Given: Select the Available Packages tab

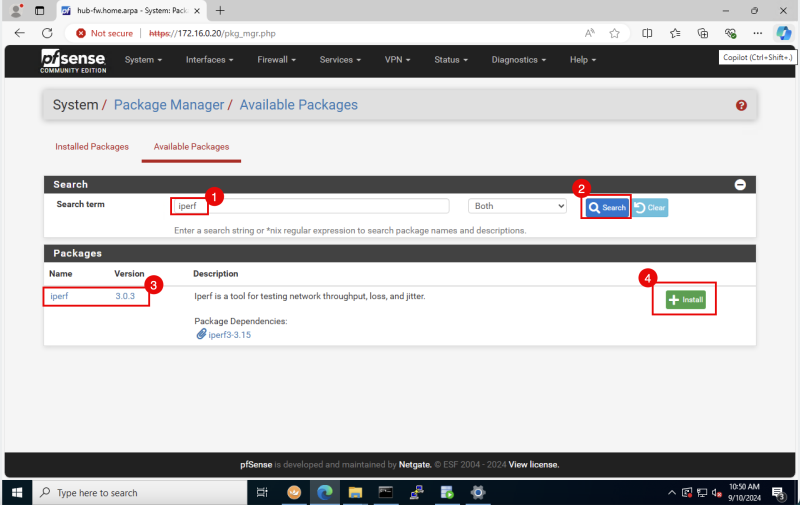Looking at the screenshot, I should coord(191,147).
